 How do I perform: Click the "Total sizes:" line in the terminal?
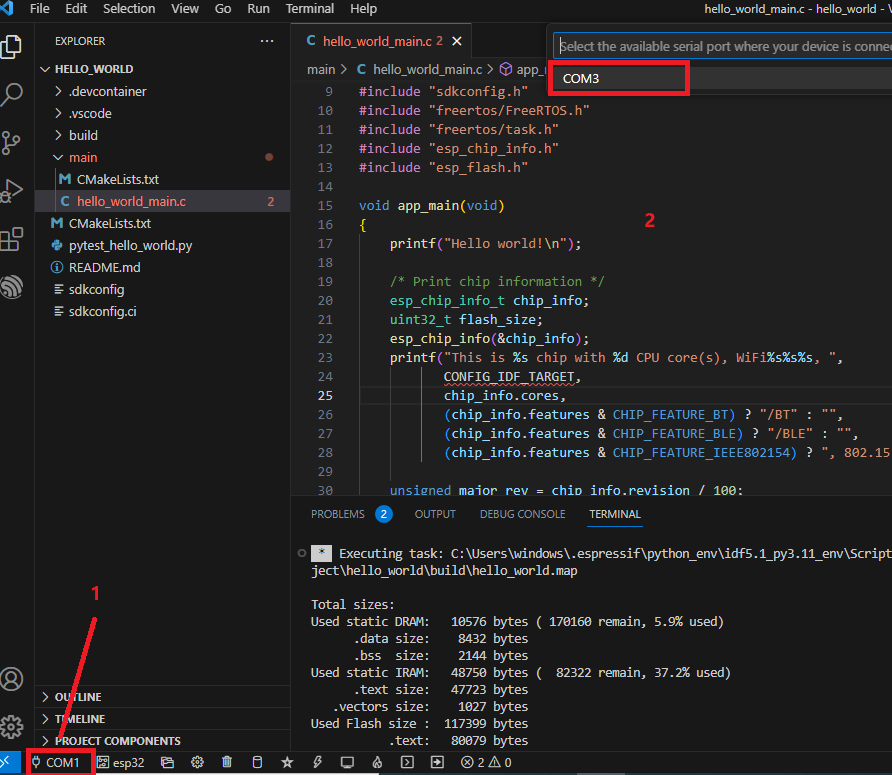coord(353,604)
